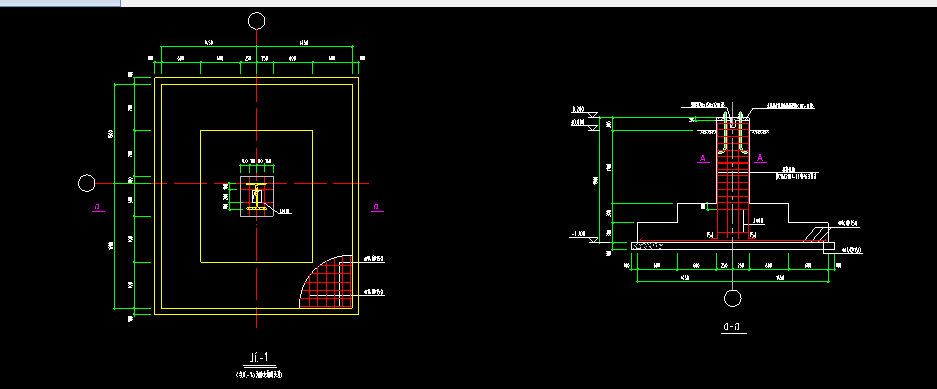Select the white base plate rectangle around the column
937x389 pixels.
(257, 197)
